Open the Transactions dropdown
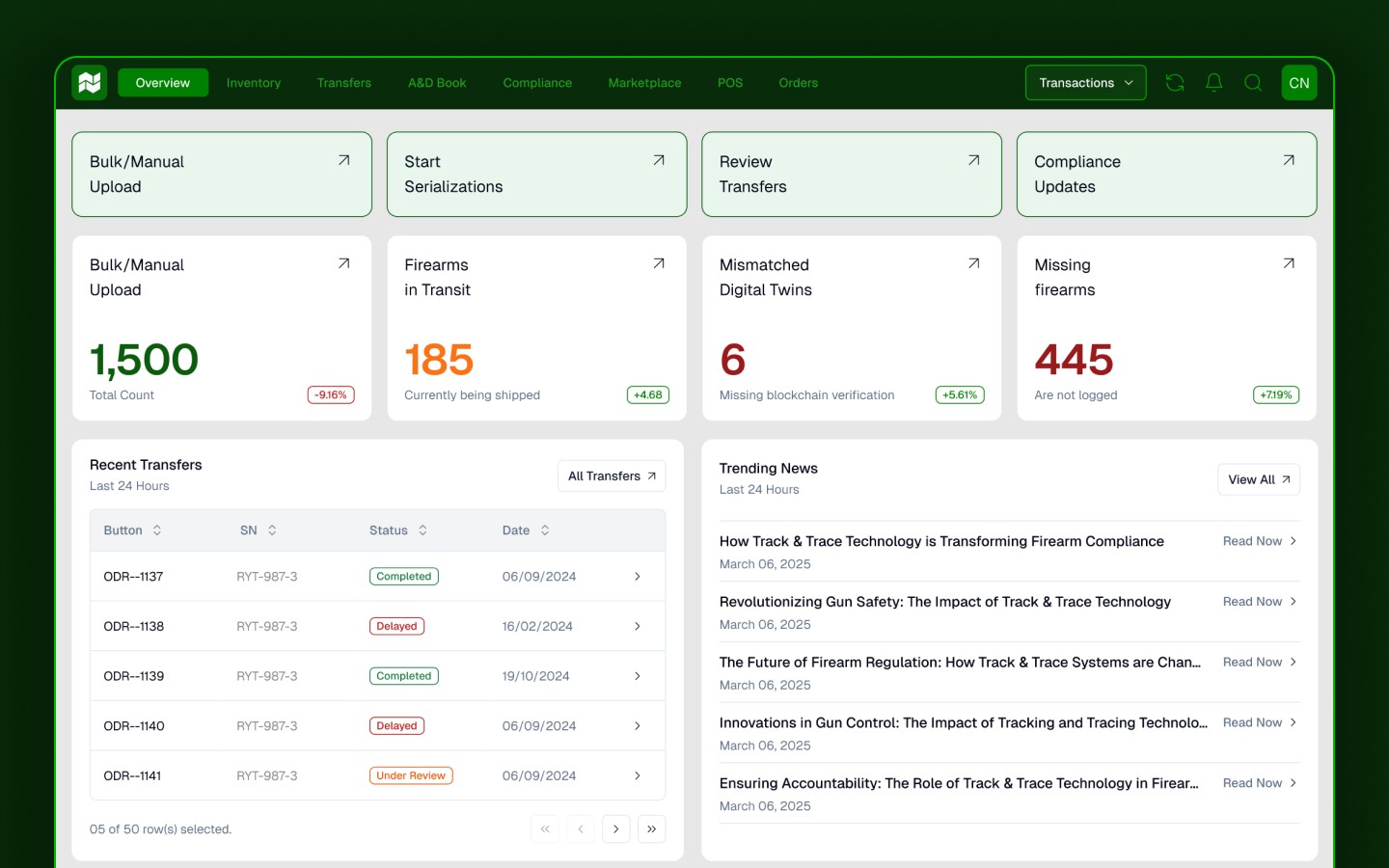This screenshot has width=1389, height=868. (1086, 83)
